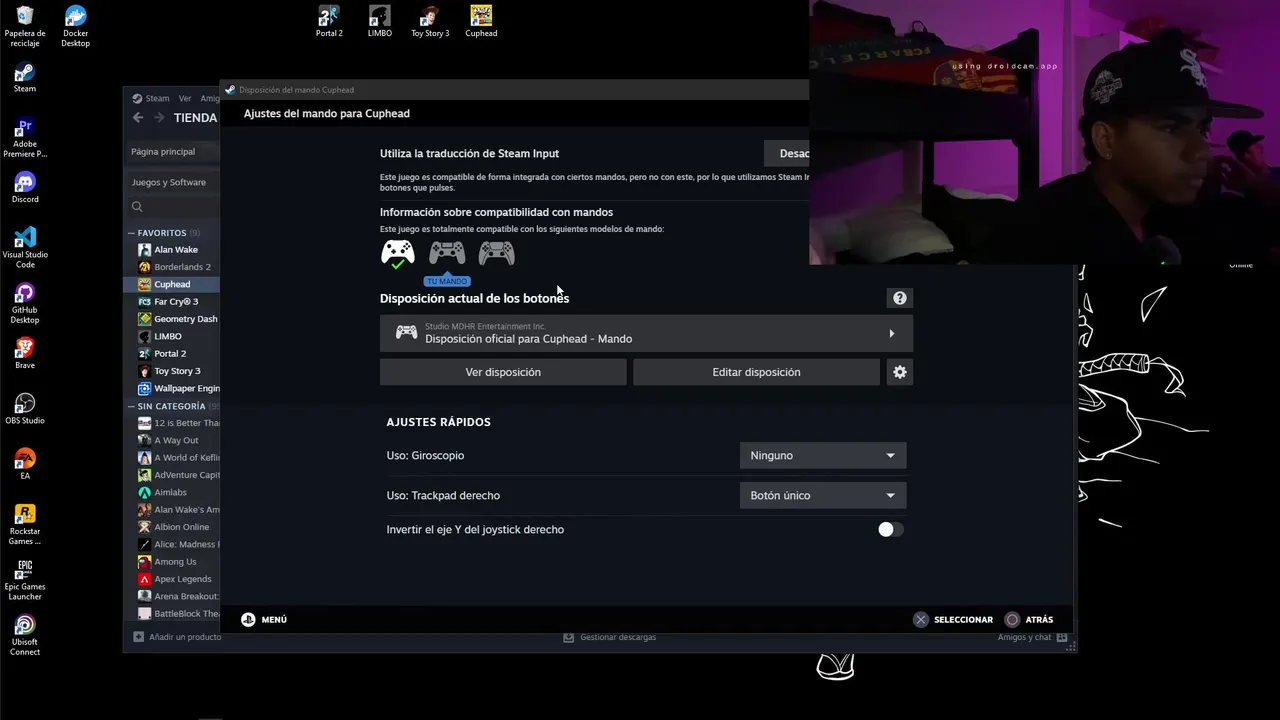Select Albion Online in library list
Image resolution: width=1280 pixels, height=720 pixels.
pos(172,527)
